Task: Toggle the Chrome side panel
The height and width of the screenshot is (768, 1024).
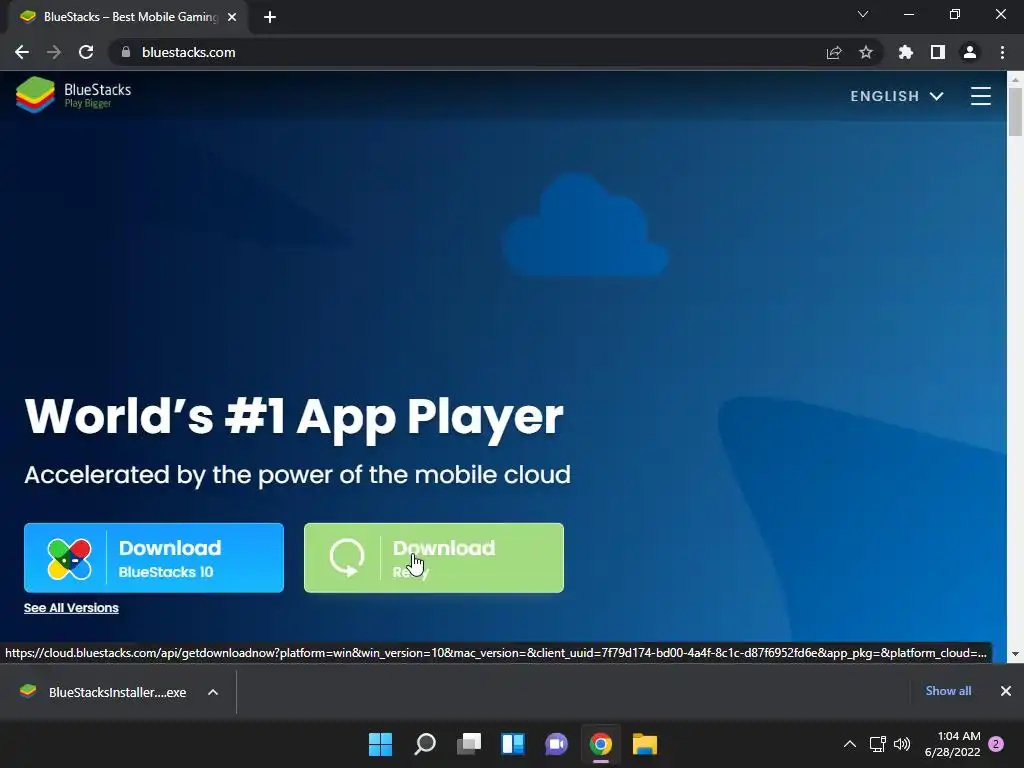Action: pyautogui.click(x=938, y=52)
